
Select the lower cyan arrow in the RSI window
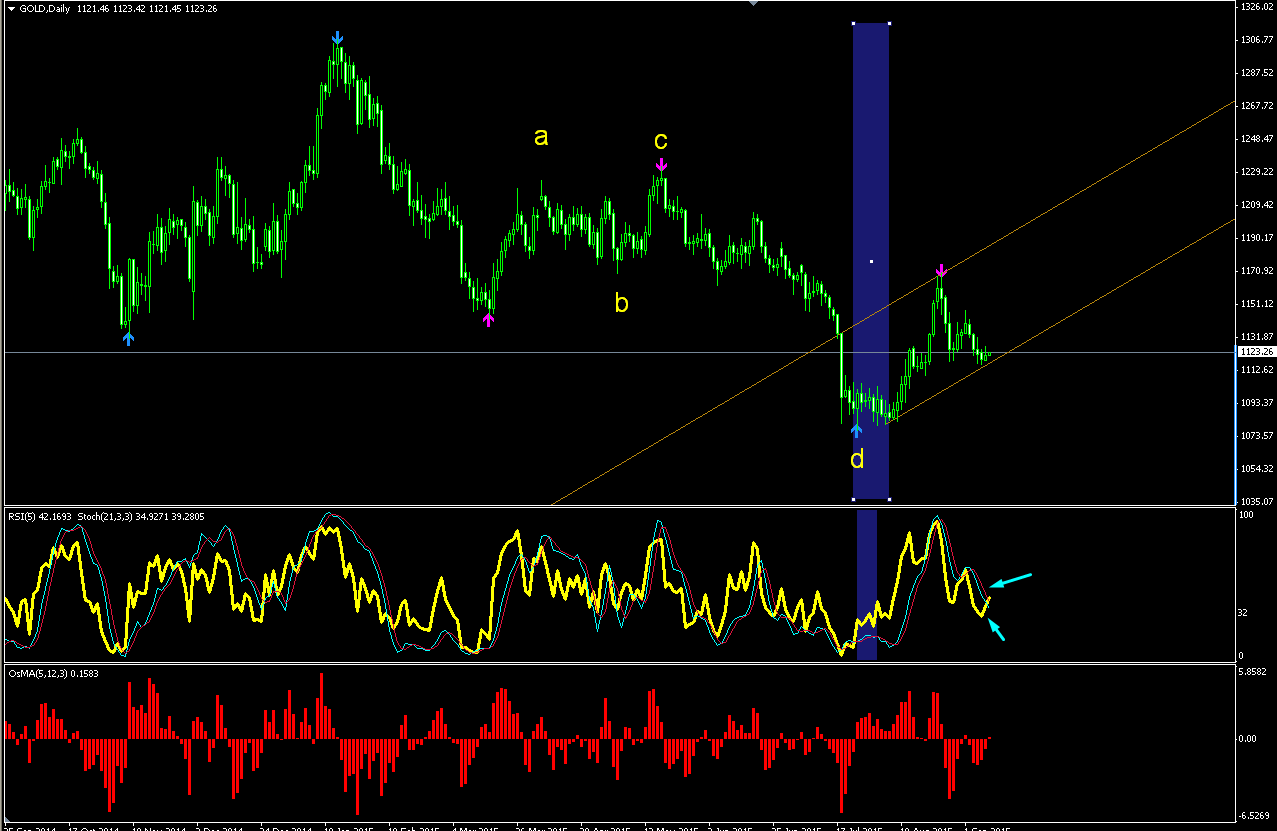[x=996, y=630]
